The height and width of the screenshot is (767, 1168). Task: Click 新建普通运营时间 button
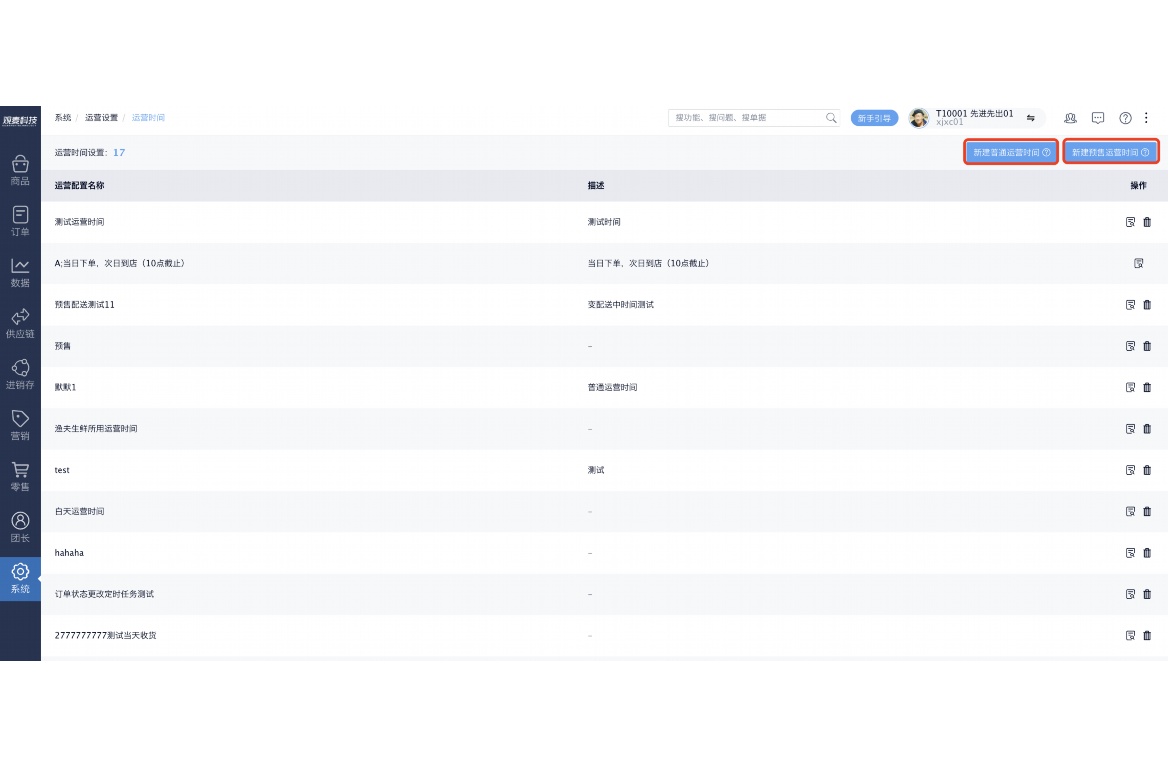[x=1011, y=153]
